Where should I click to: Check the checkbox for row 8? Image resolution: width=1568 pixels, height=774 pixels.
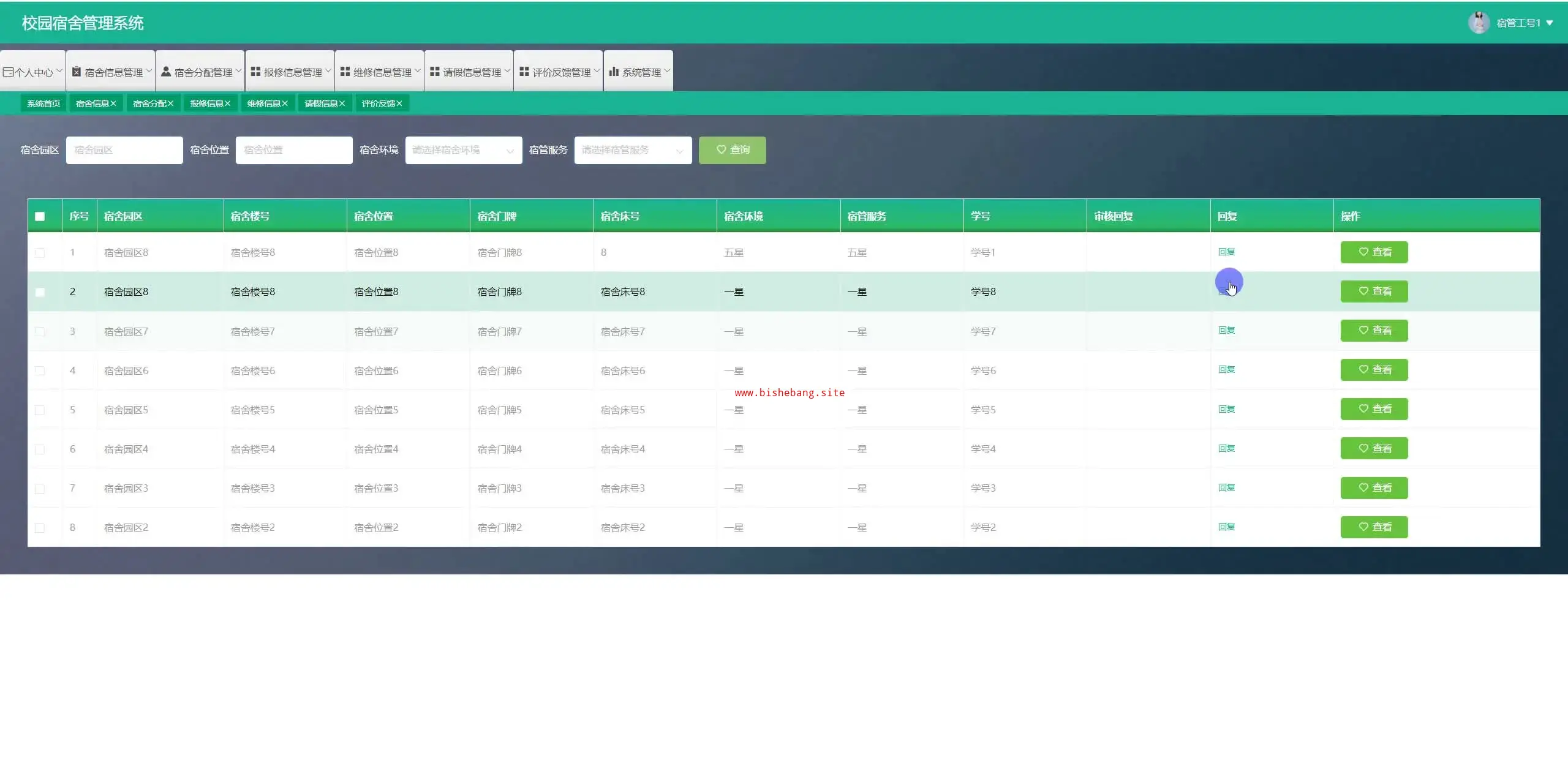[40, 528]
